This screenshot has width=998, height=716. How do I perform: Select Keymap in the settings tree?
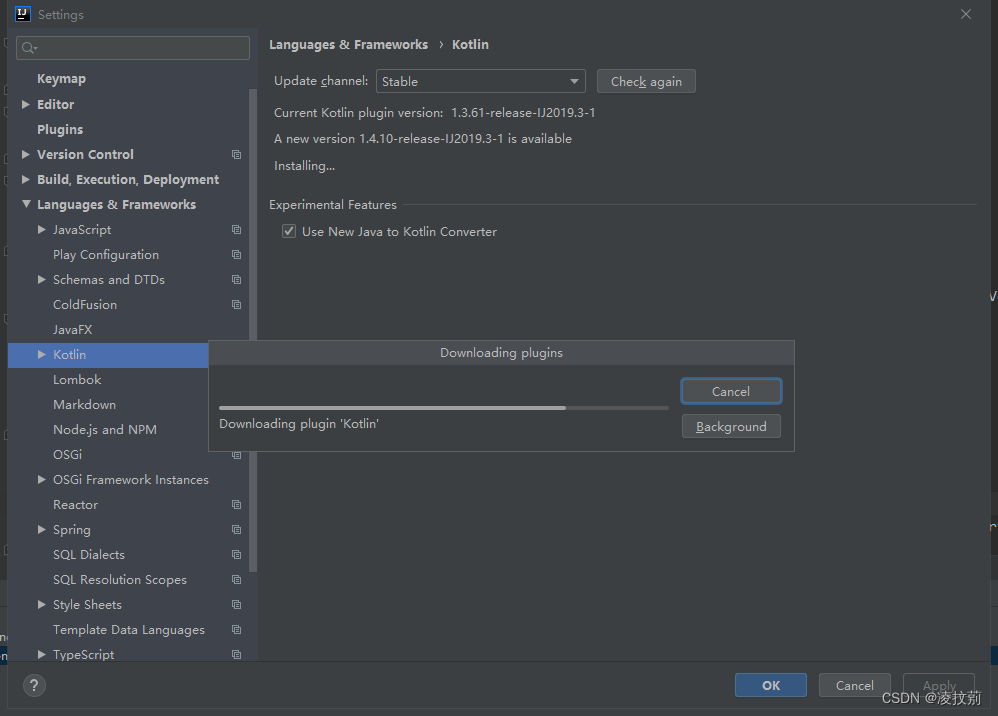point(61,79)
